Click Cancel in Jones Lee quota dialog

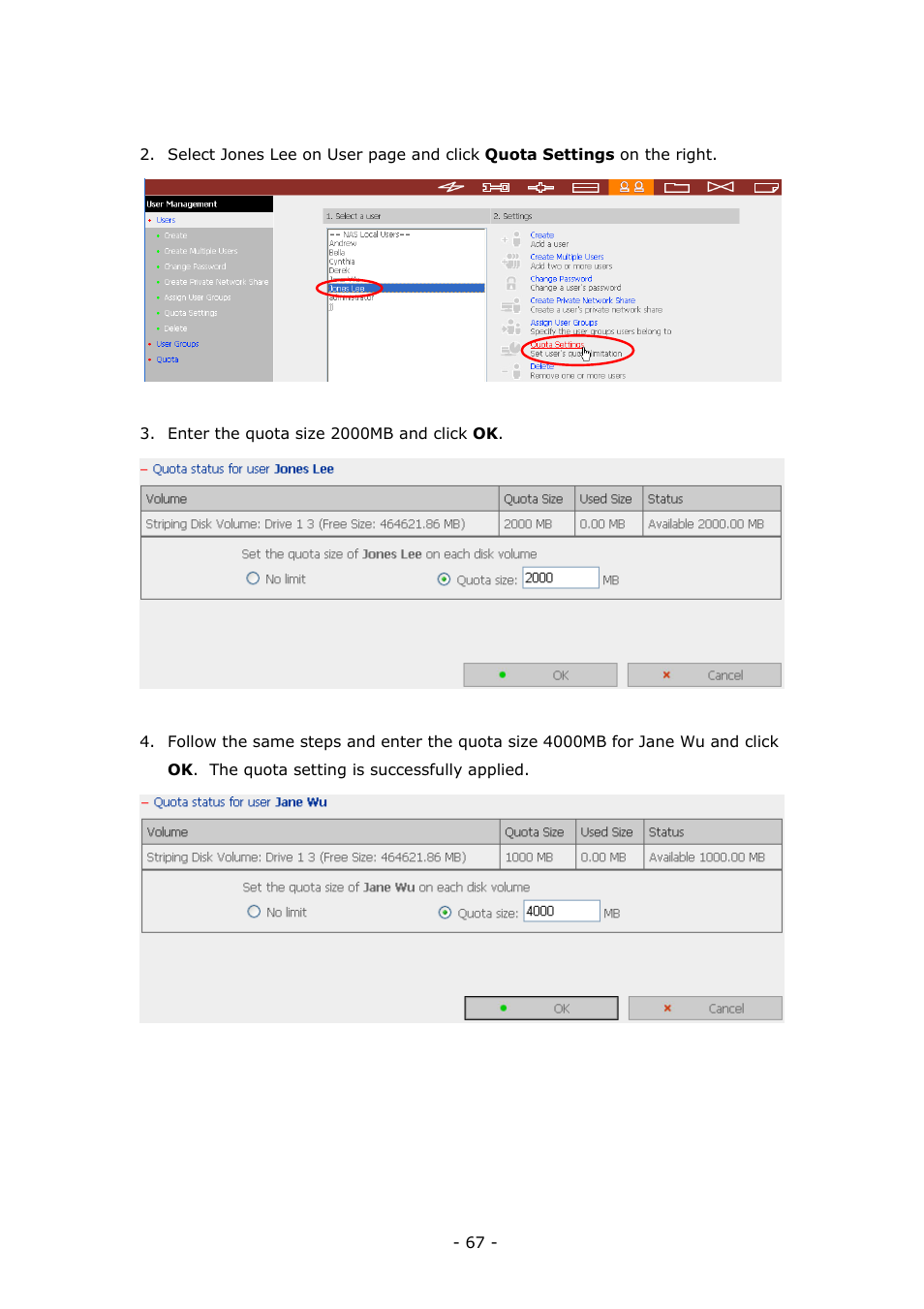tap(704, 675)
